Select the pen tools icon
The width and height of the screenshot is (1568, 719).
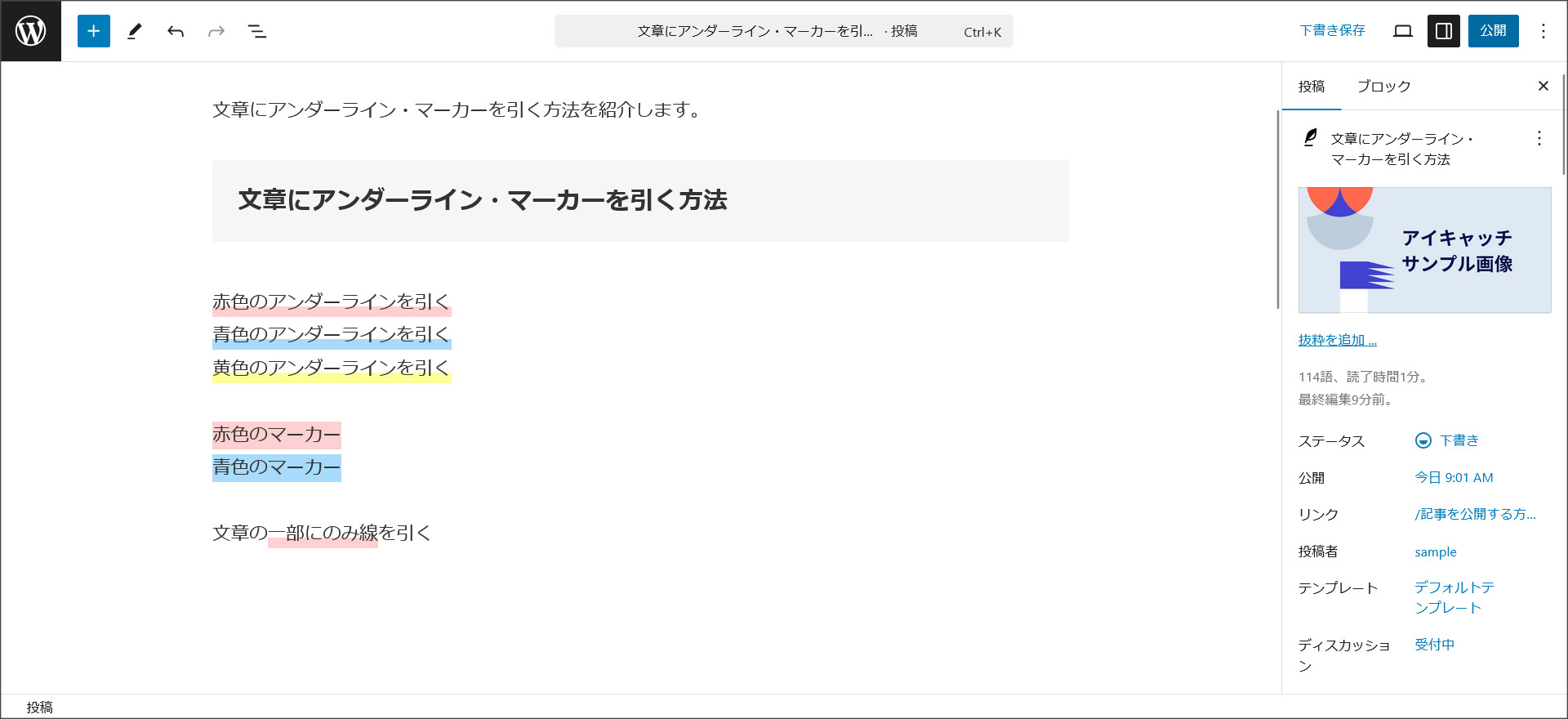[x=135, y=31]
